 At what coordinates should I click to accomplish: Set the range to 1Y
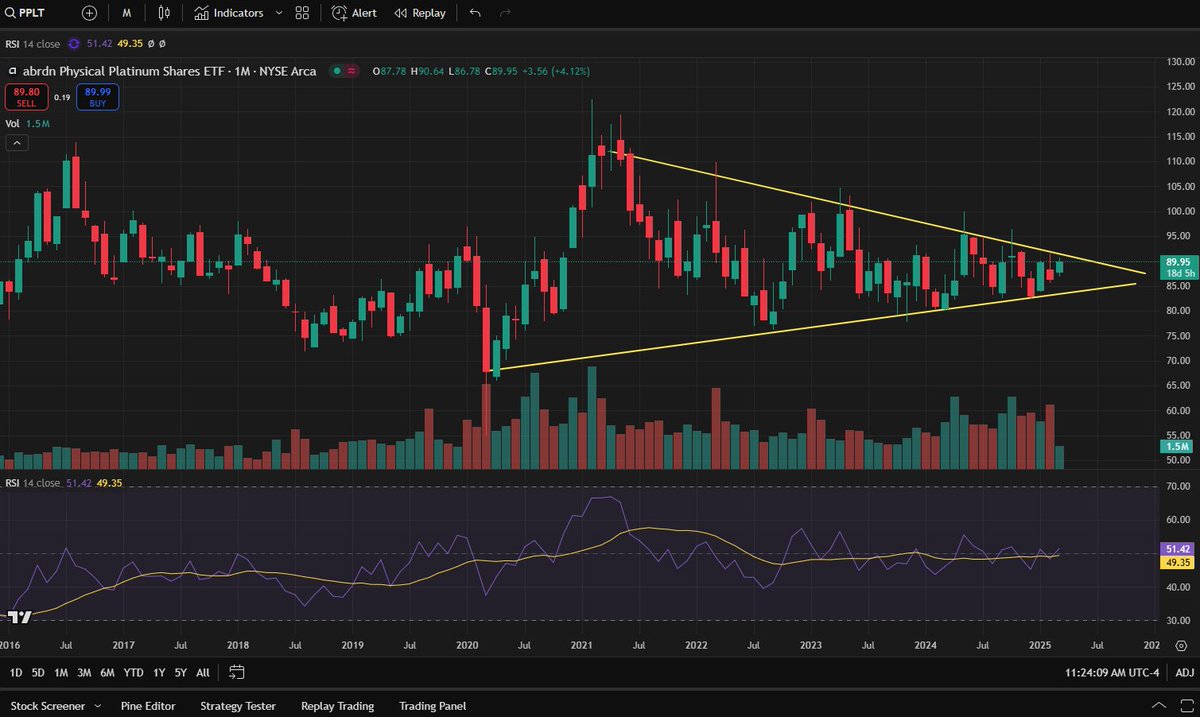157,673
